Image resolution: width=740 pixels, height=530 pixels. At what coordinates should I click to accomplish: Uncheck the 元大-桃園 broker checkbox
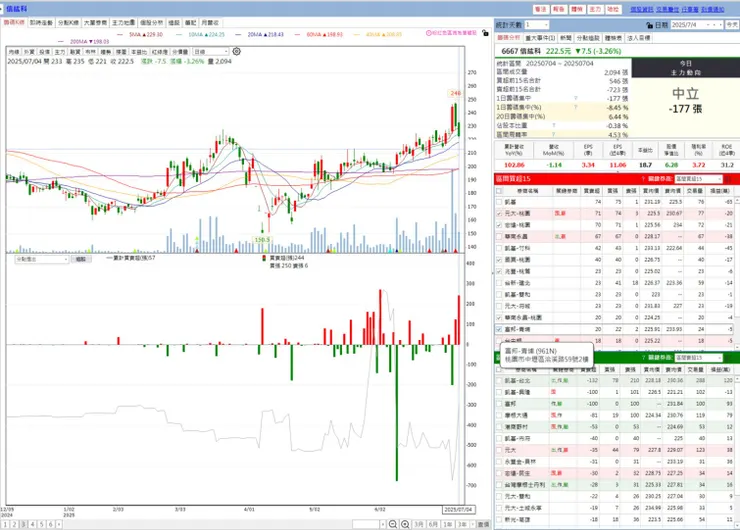(499, 213)
